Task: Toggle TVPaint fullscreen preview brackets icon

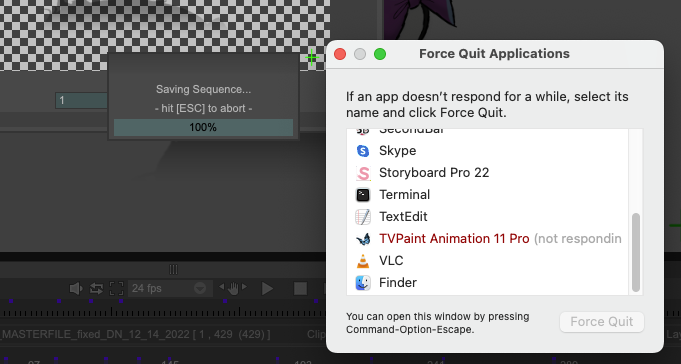Action: pyautogui.click(x=116, y=288)
